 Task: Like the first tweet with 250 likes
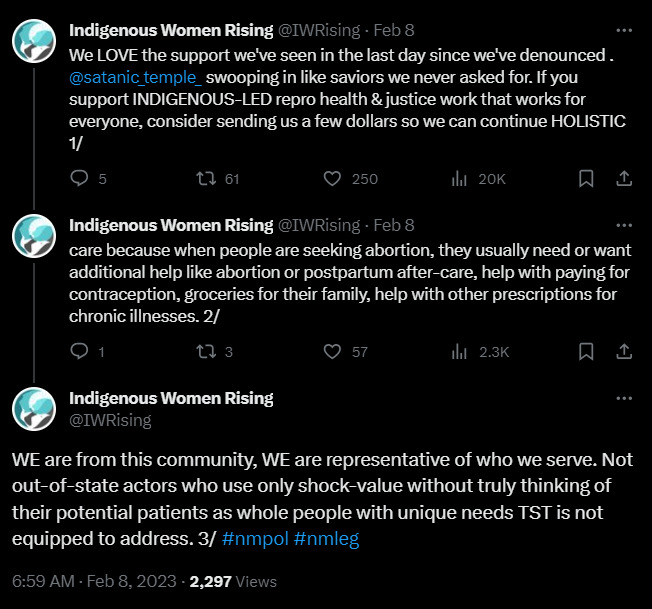[335, 179]
